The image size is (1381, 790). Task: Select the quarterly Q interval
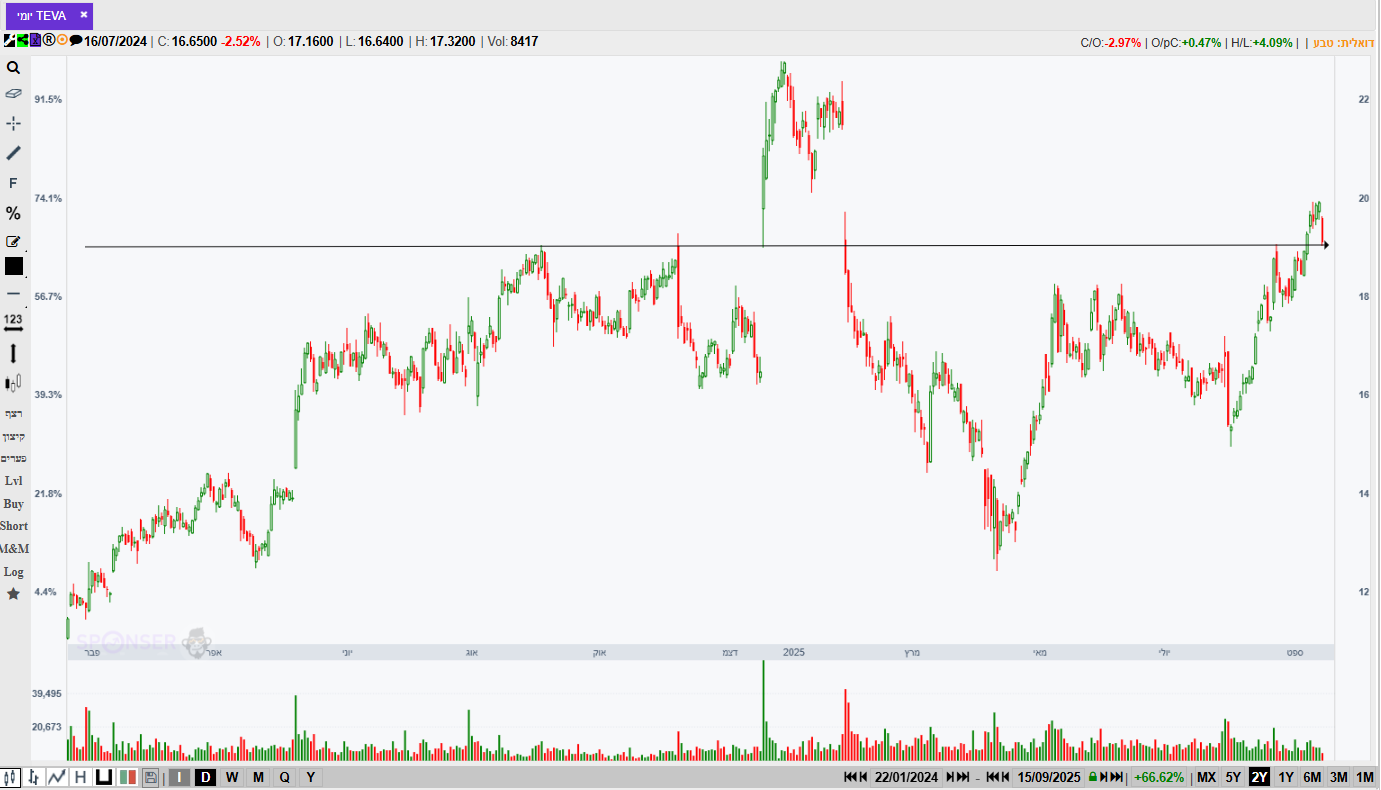pos(285,777)
